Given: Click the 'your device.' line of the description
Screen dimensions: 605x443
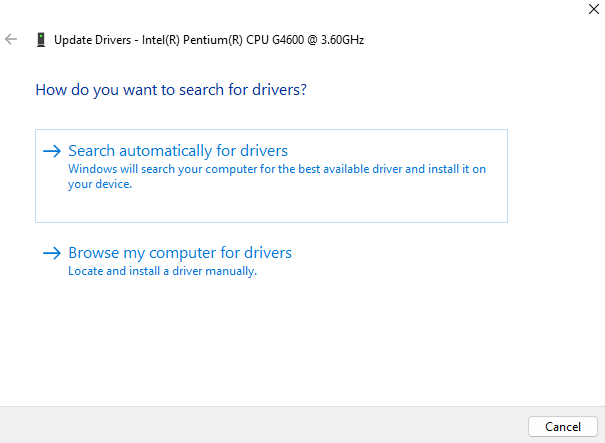Looking at the screenshot, I should click(100, 184).
